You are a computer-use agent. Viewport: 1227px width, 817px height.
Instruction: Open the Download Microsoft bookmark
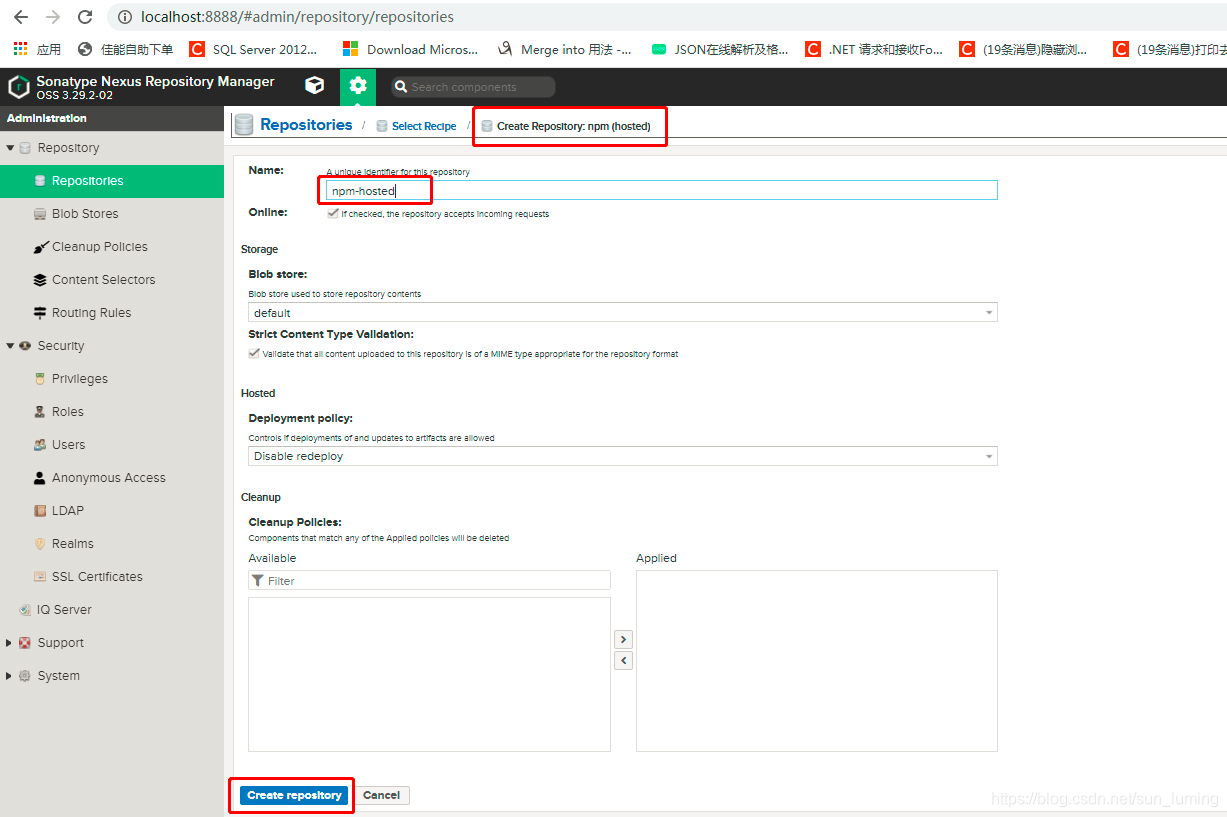point(411,49)
